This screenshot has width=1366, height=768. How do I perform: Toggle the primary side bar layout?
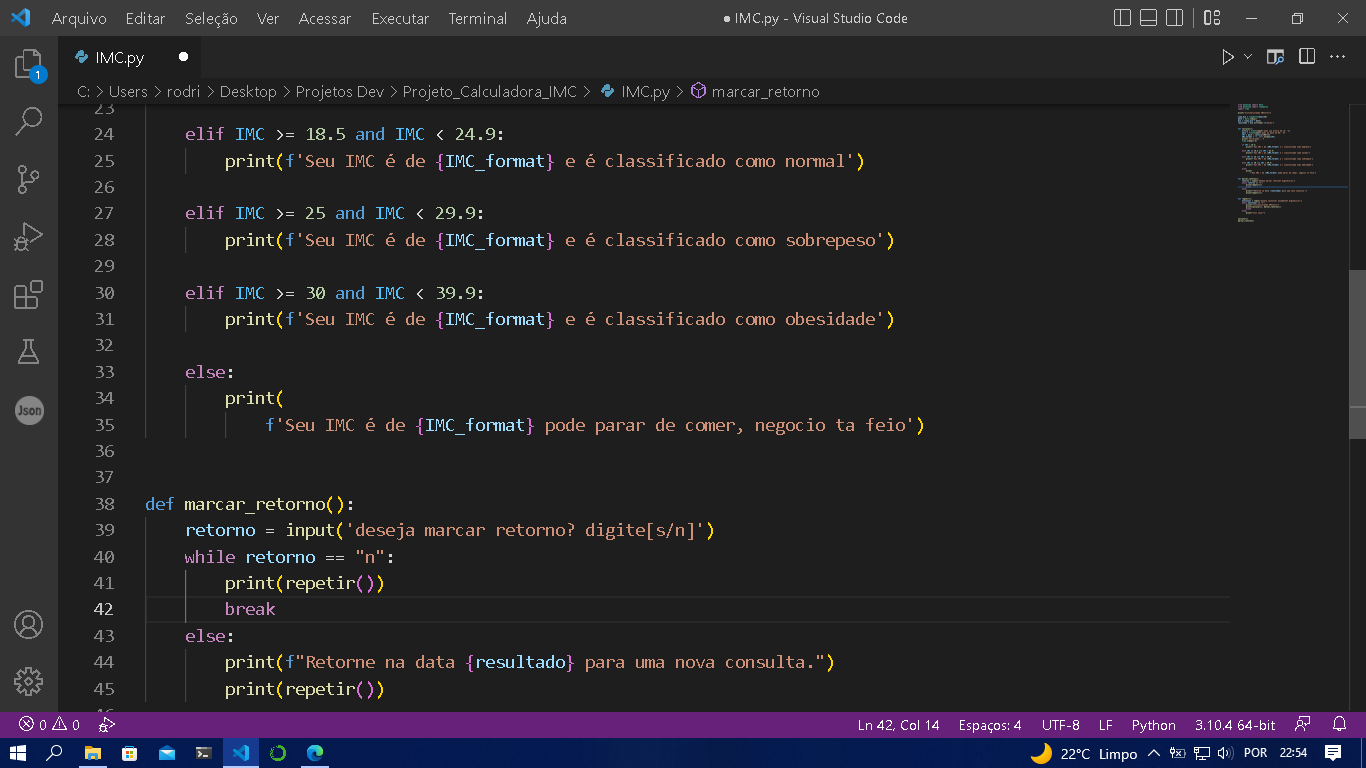click(1122, 18)
